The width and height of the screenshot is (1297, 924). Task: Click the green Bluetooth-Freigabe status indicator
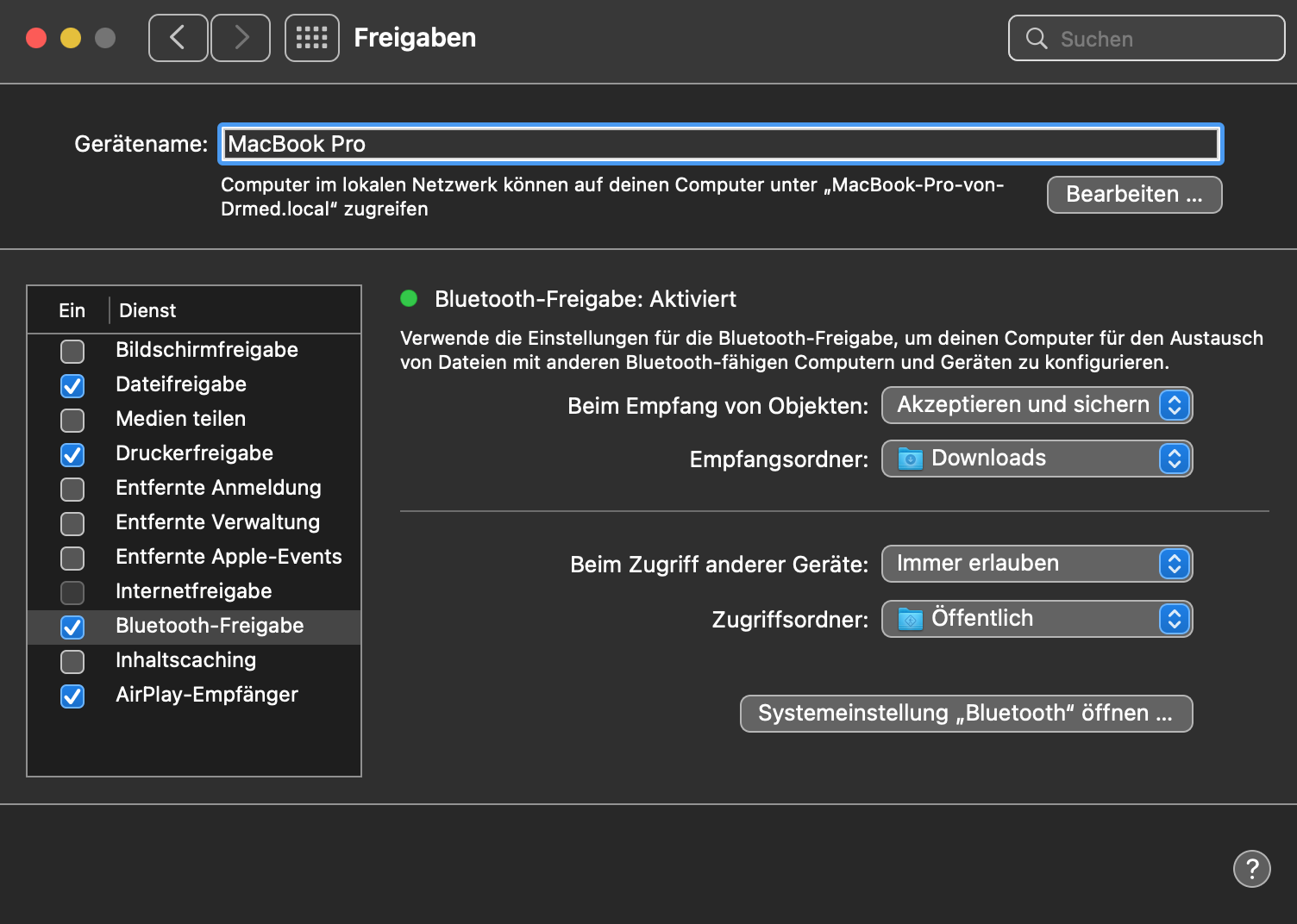(x=409, y=299)
